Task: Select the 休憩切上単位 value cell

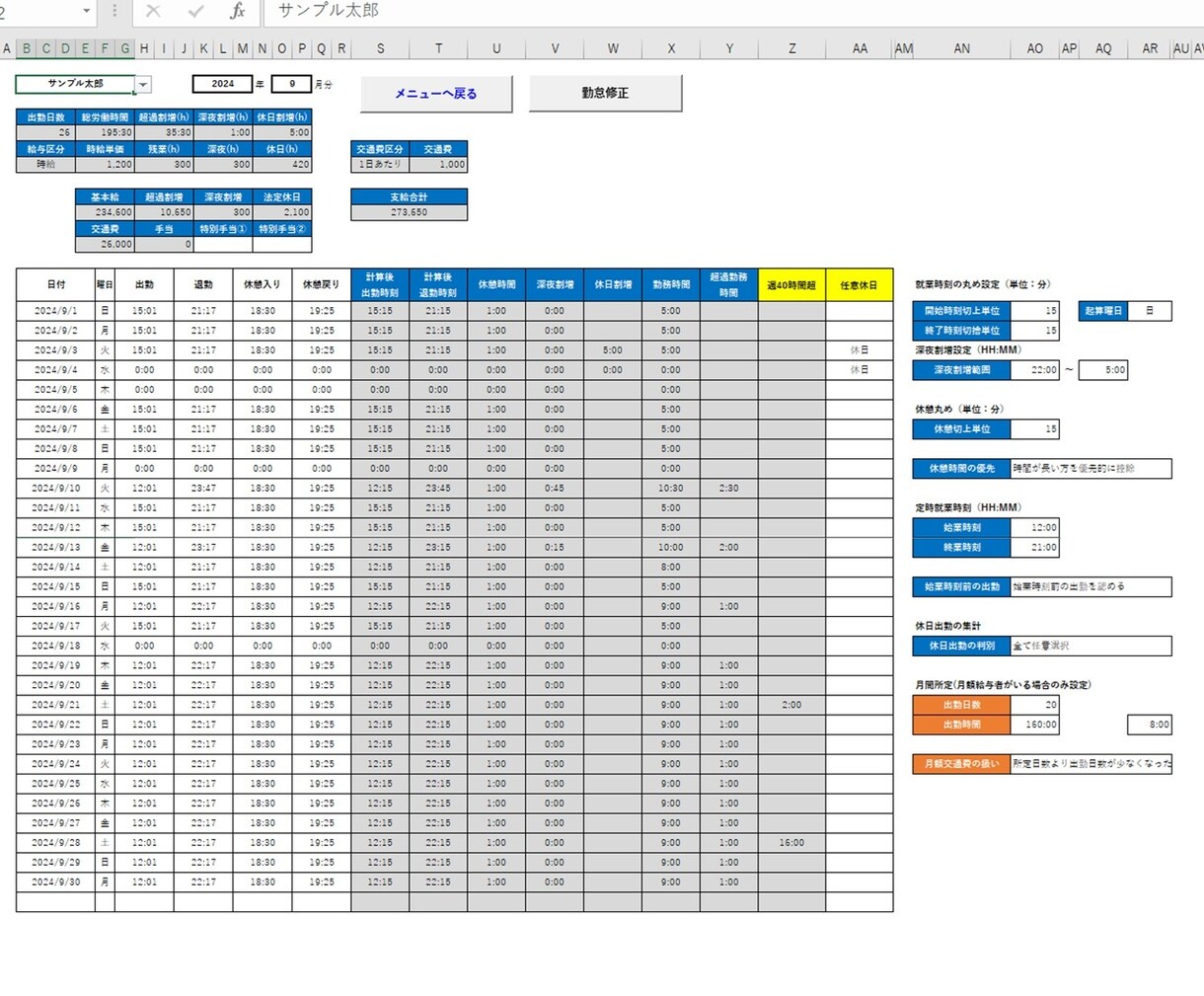Action: tap(1035, 429)
